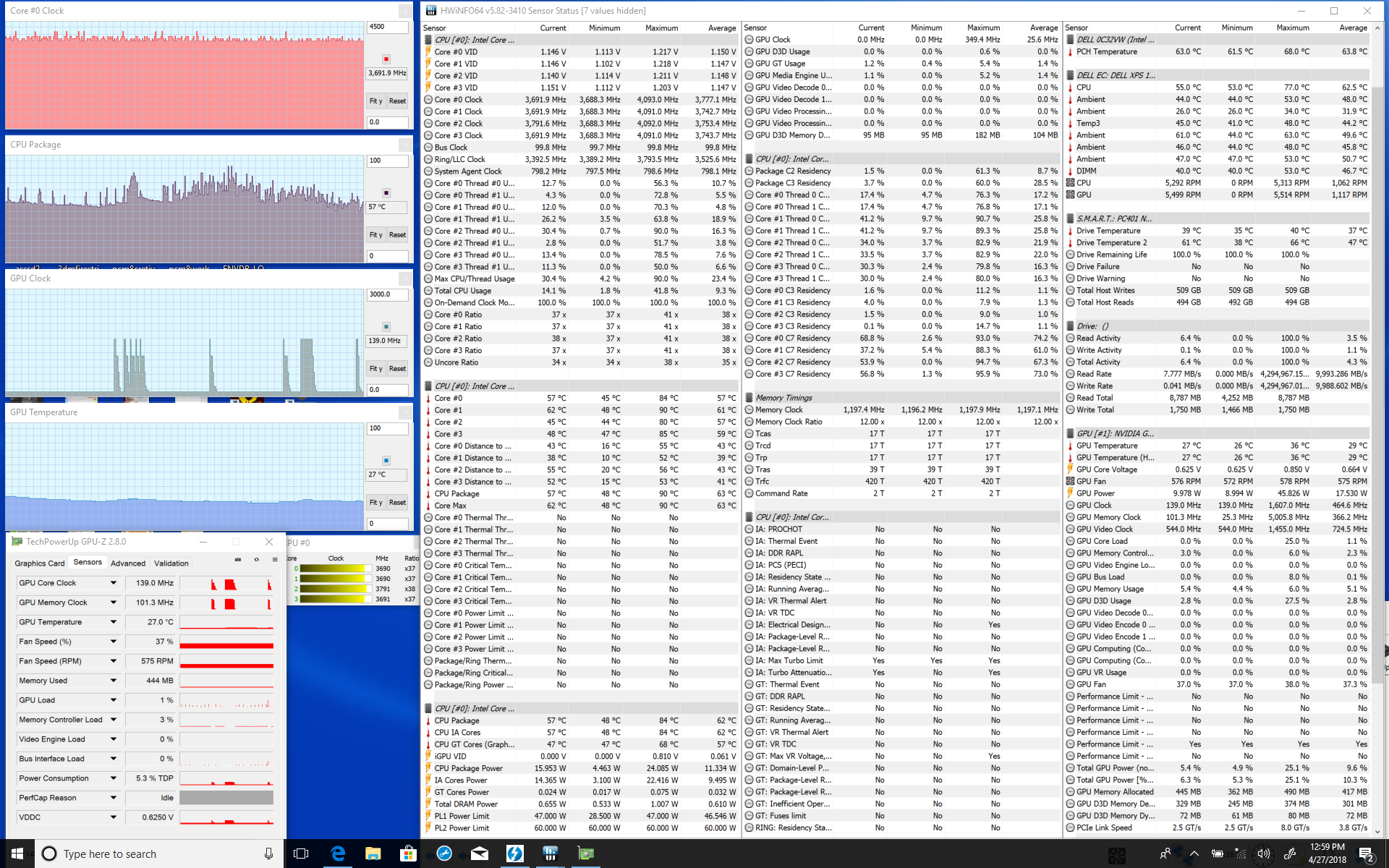Image resolution: width=1389 pixels, height=868 pixels.
Task: Expand PerfCap Reason dropdown arrow
Action: (114, 798)
